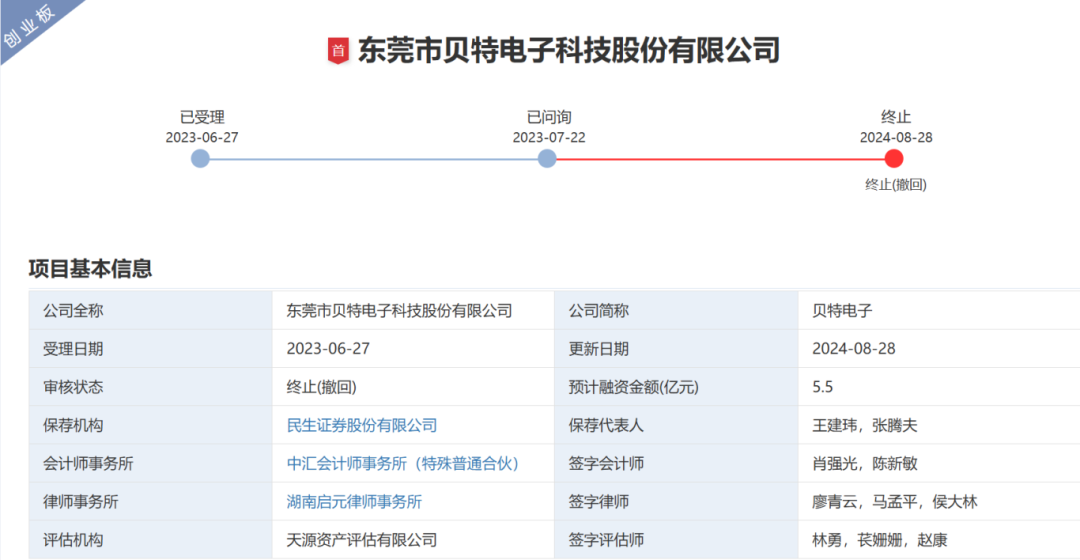
Task: Click the red 首 badge icon beside title
Action: (x=339, y=51)
